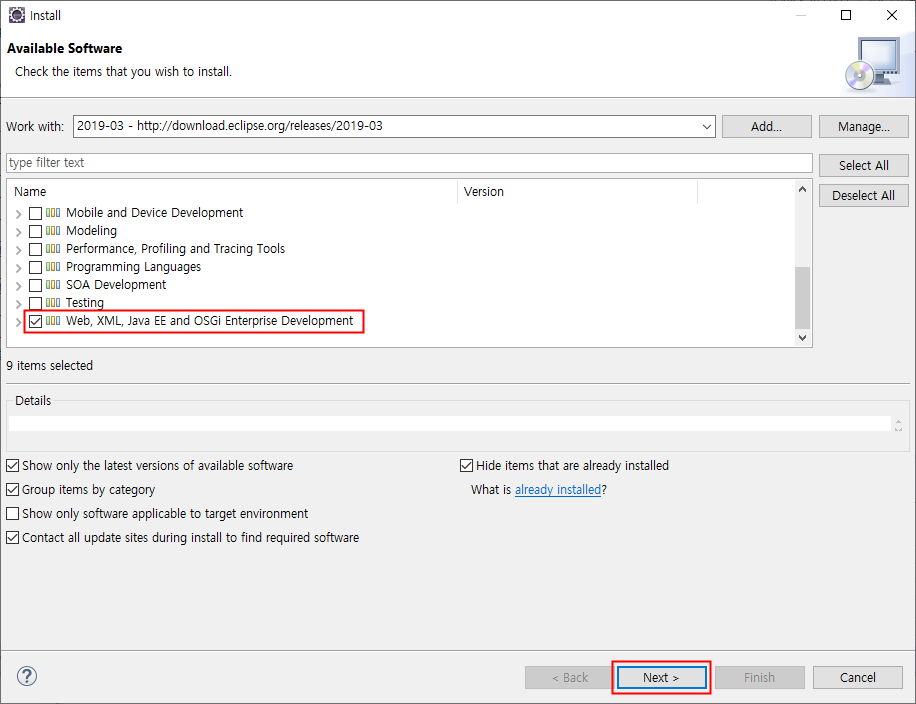Click the Details scroll up arrow
The height and width of the screenshot is (704, 916).
pyautogui.click(x=898, y=421)
